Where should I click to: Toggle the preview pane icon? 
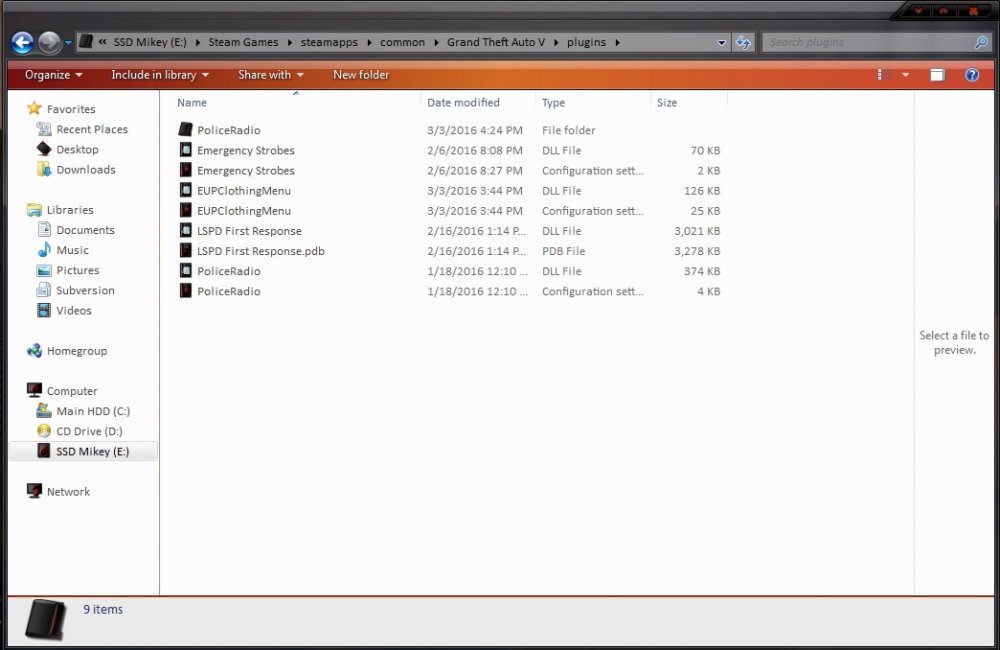pyautogui.click(x=937, y=75)
